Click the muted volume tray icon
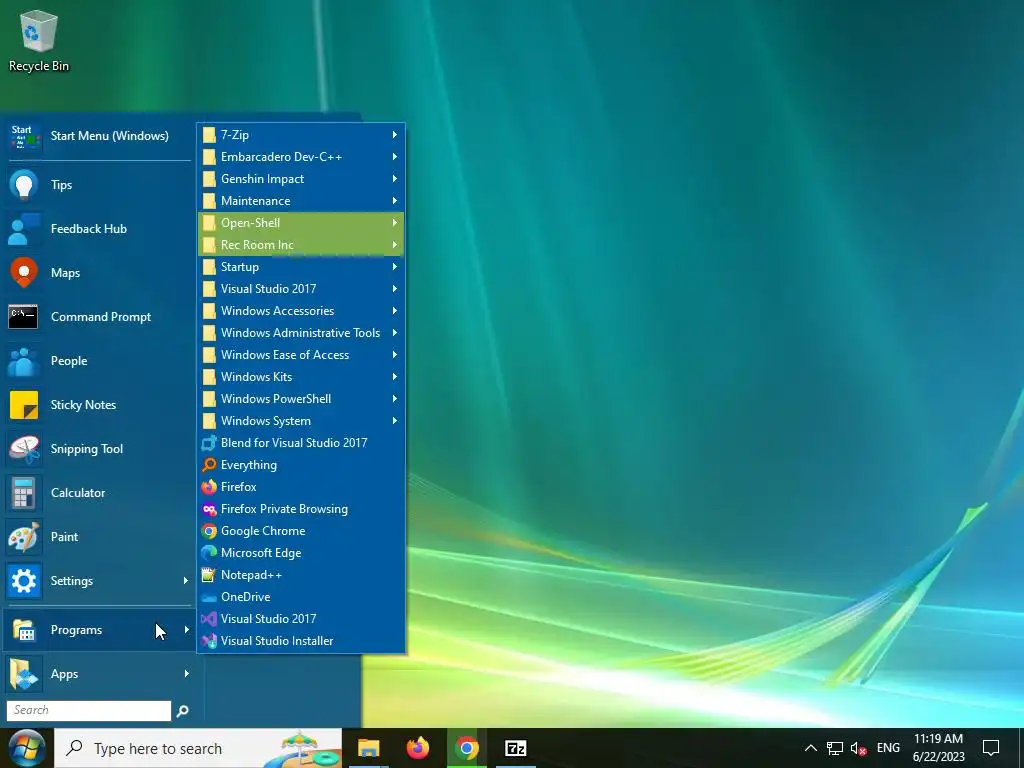 [859, 748]
